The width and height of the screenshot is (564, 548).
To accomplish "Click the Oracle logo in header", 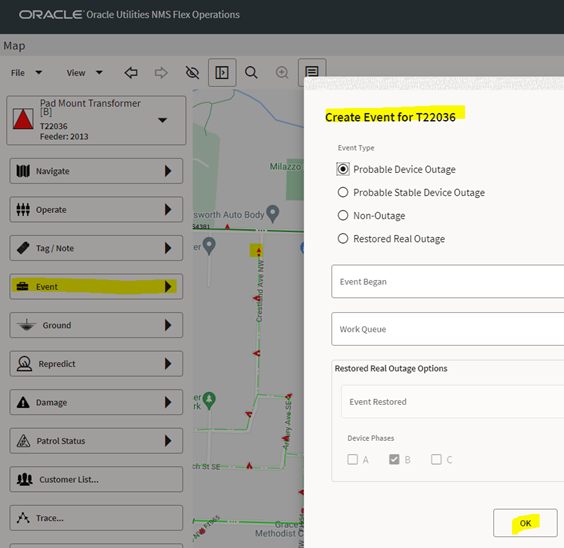I will 51,15.
